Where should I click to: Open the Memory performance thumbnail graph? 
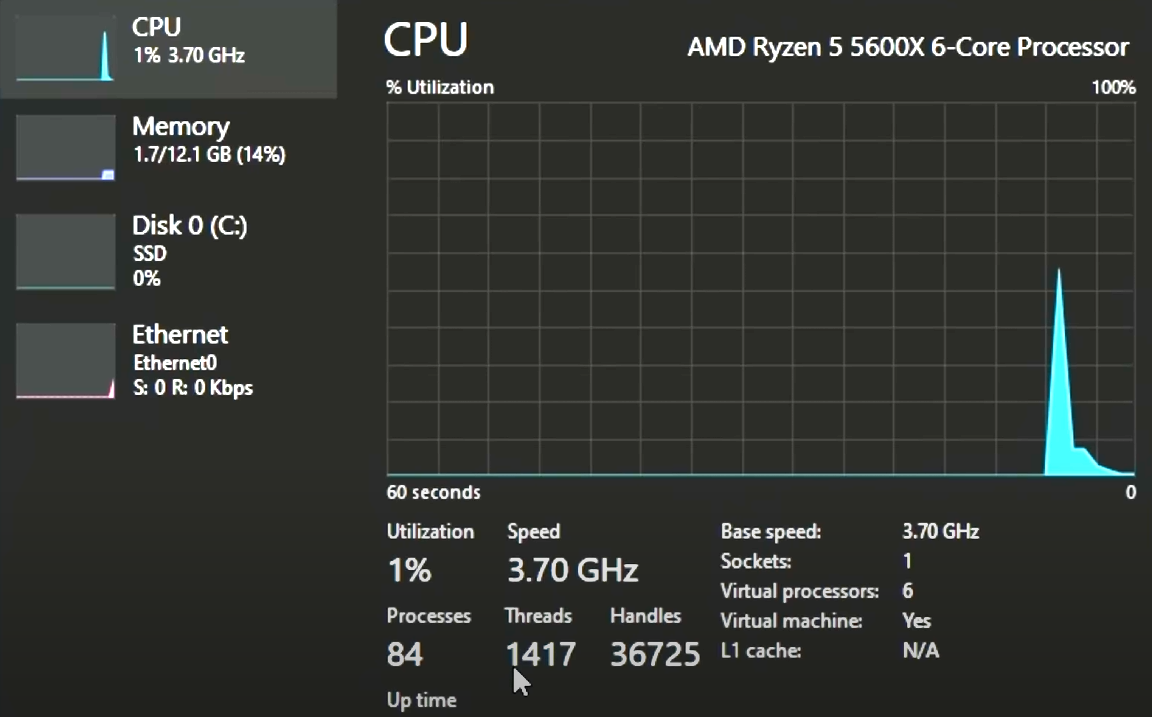(65, 148)
